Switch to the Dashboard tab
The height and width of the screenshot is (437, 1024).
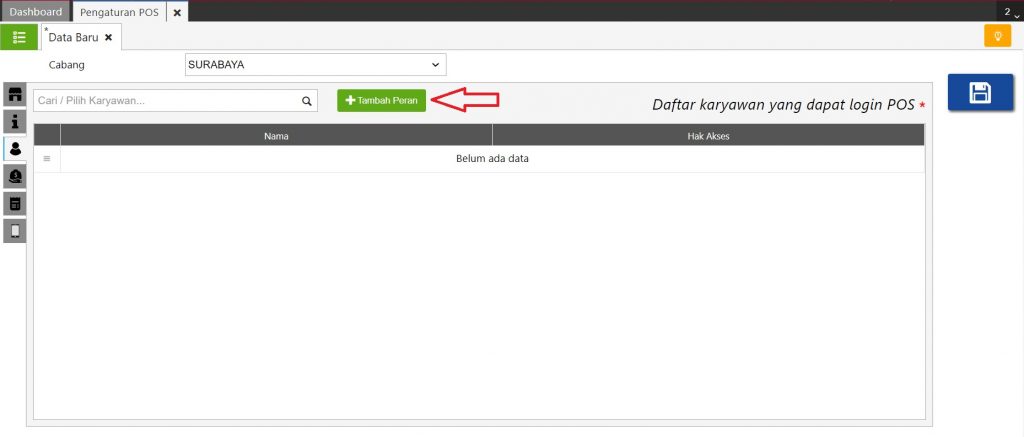[35, 12]
